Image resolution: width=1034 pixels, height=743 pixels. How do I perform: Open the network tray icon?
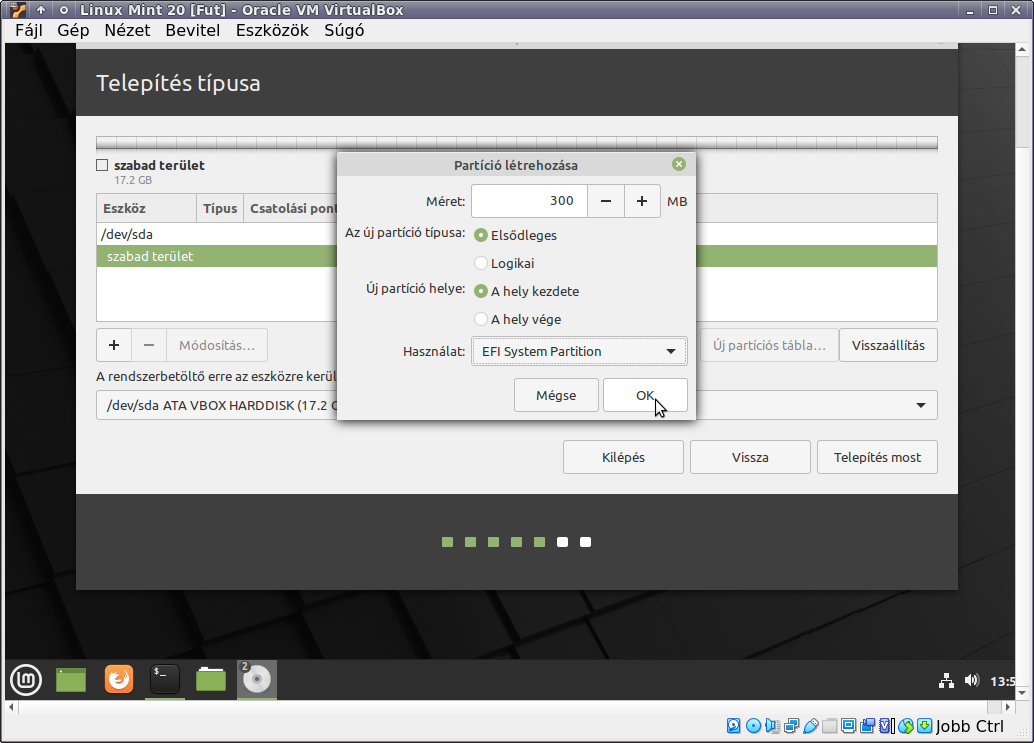pos(946,681)
